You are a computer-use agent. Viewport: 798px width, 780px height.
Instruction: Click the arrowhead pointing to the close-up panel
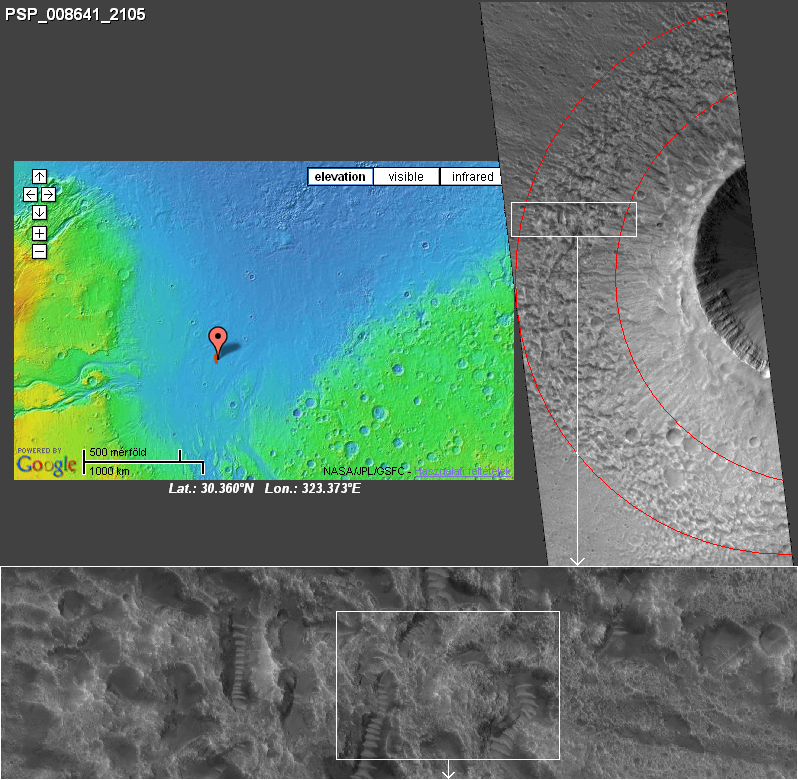(x=577, y=561)
